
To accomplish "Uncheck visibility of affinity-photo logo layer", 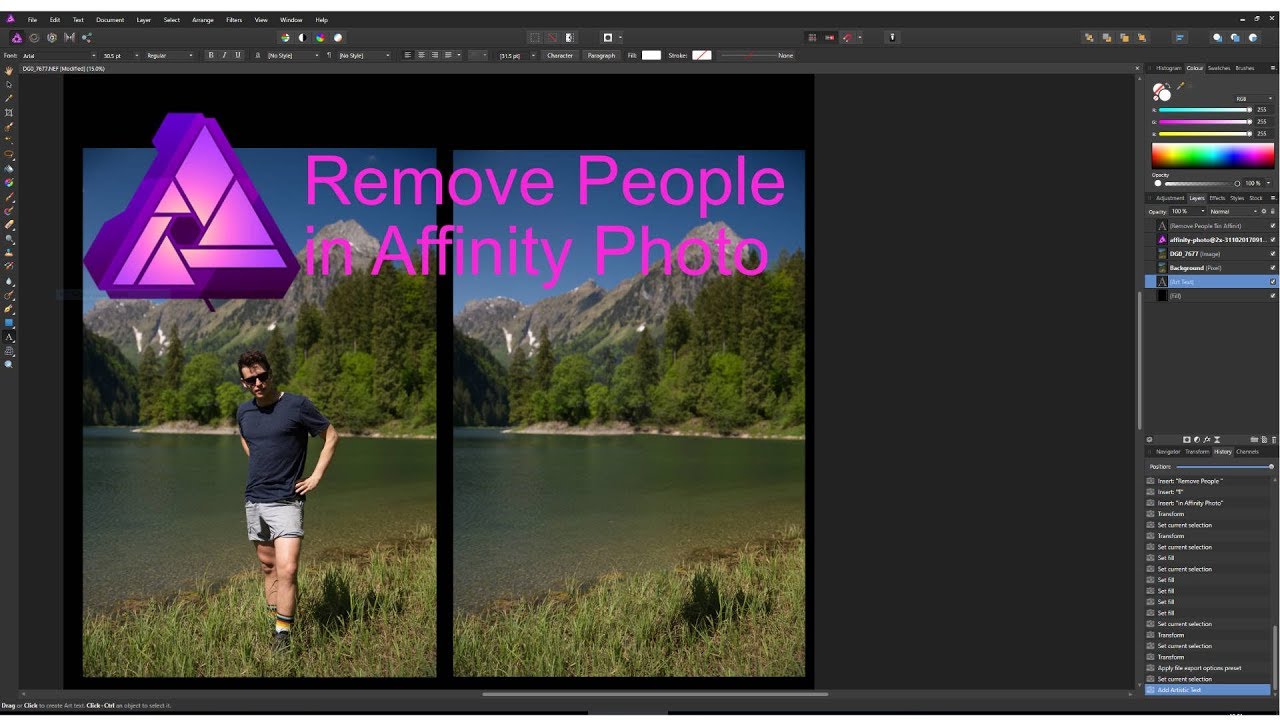I will [x=1273, y=240].
